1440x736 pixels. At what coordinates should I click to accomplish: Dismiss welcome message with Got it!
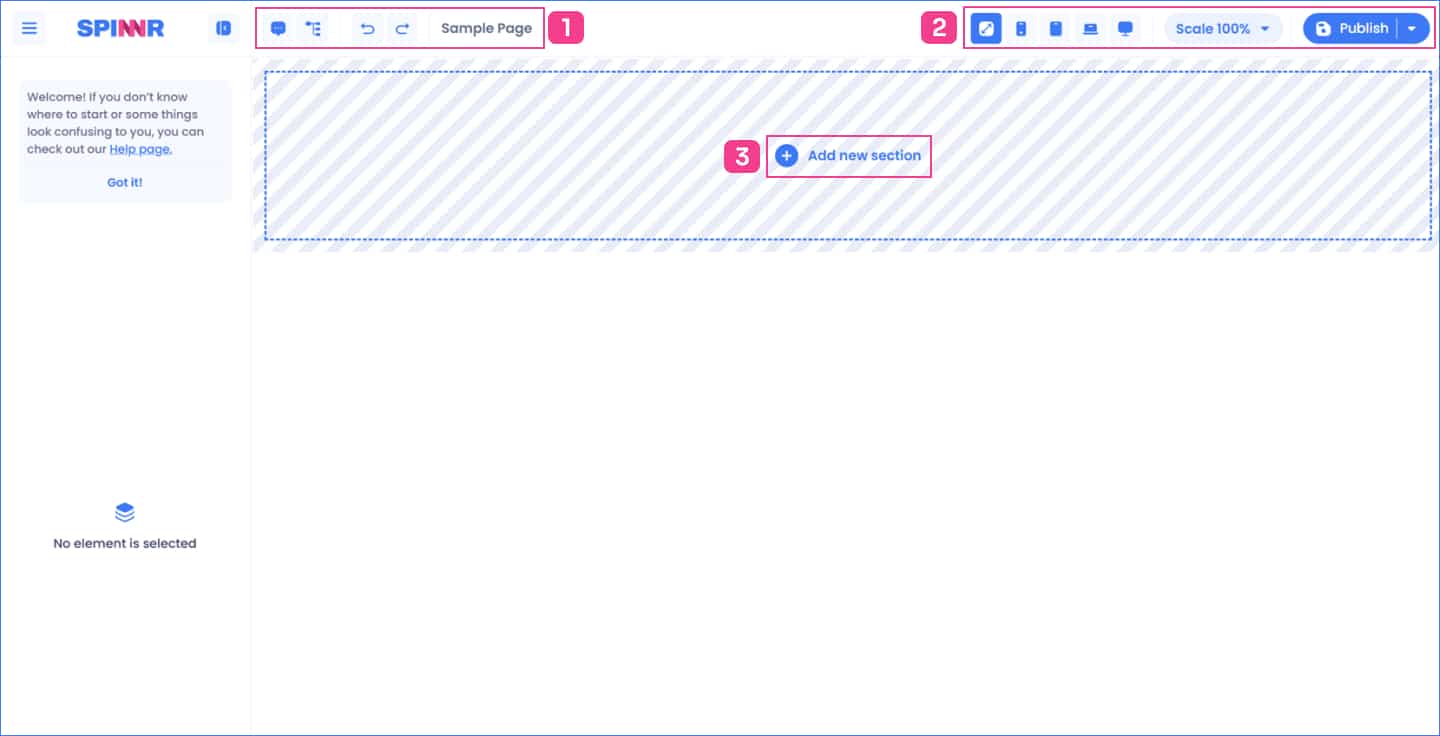tap(125, 182)
